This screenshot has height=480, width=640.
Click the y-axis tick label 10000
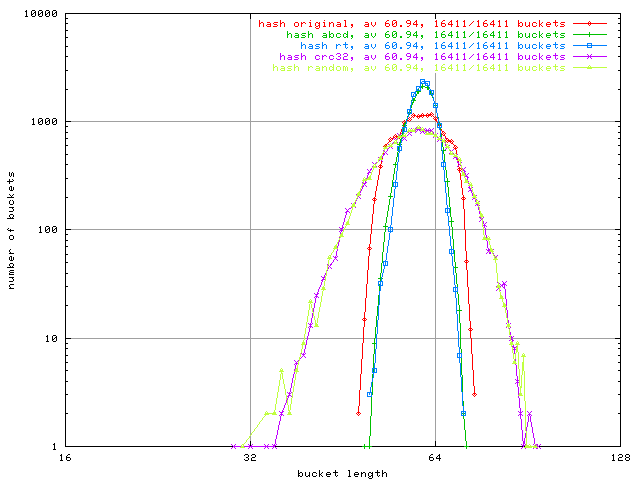coord(41,14)
